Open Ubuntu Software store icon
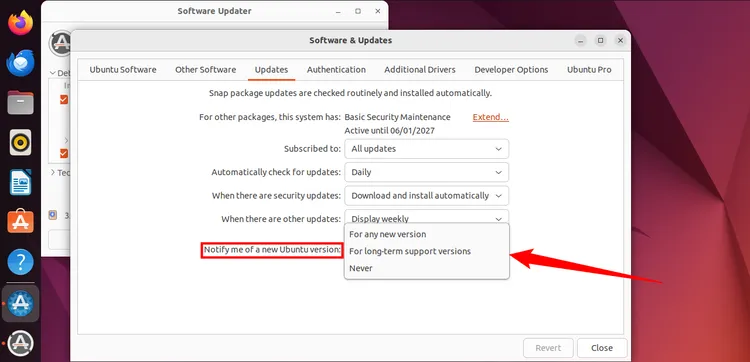Image resolution: width=750 pixels, height=362 pixels. (20, 222)
